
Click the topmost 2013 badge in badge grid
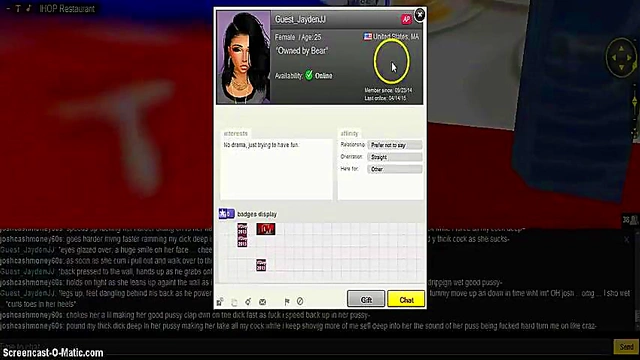pyautogui.click(x=242, y=229)
